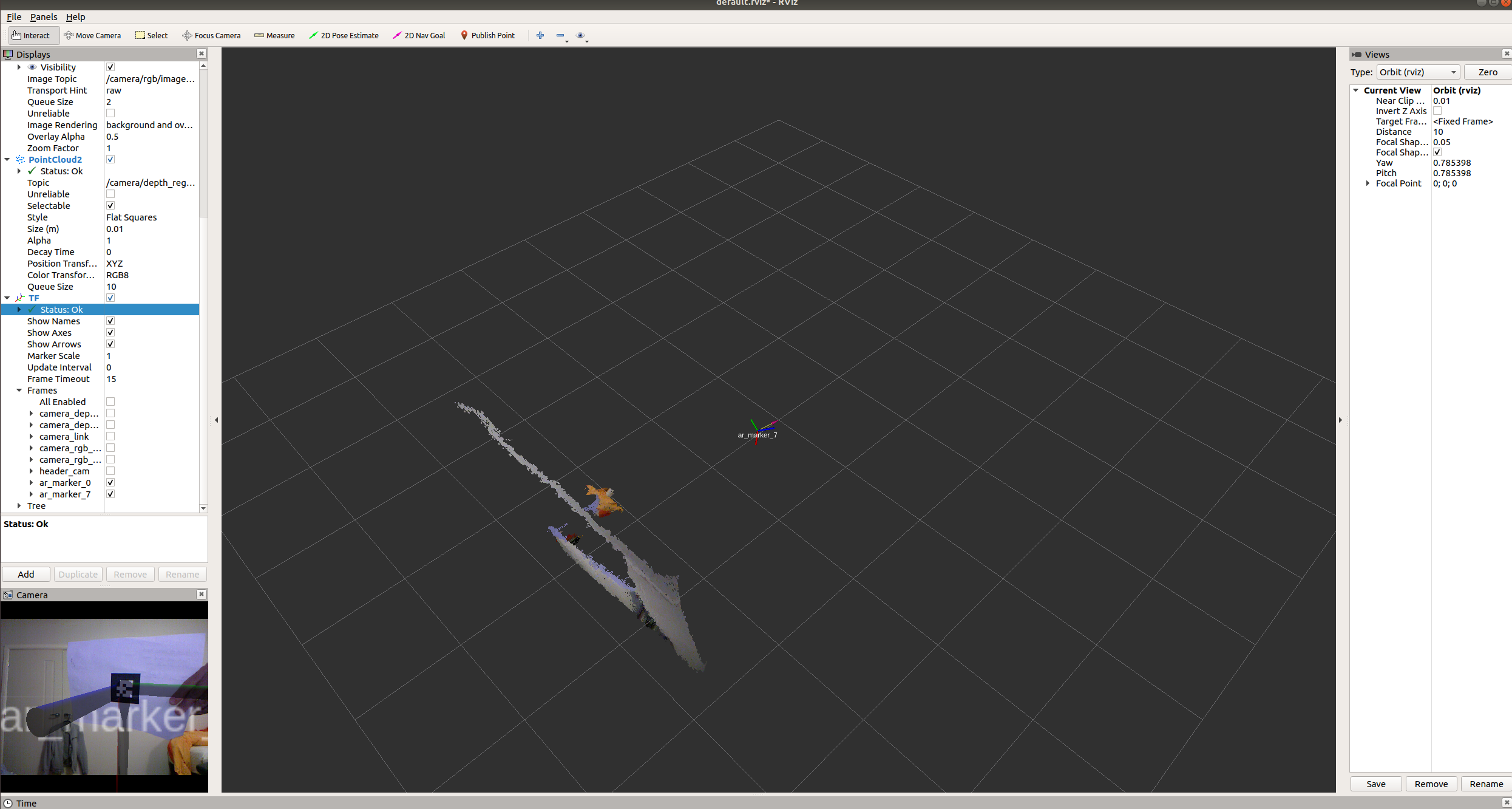1512x809 pixels.
Task: Select the 2D Nav Goal tool
Action: tap(419, 35)
